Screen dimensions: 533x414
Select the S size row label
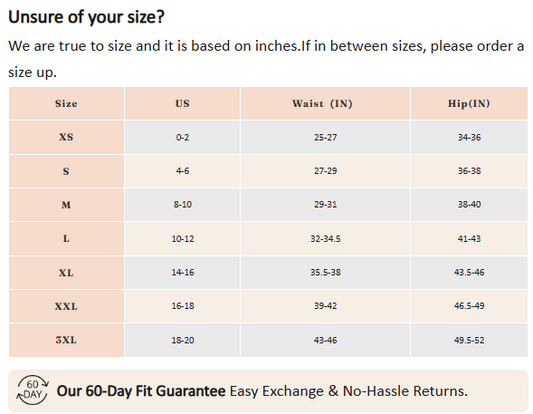[66, 171]
